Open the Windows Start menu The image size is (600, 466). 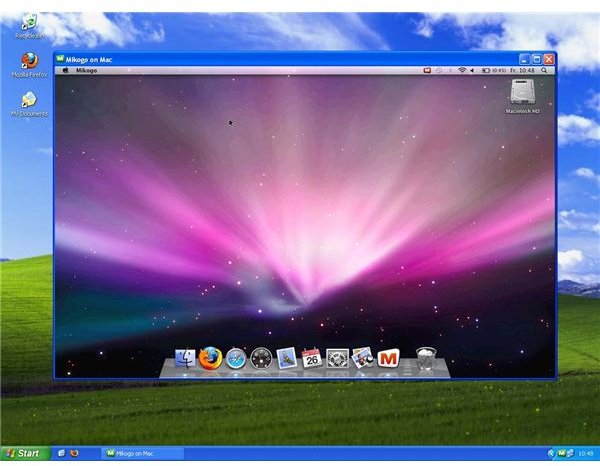pos(25,453)
